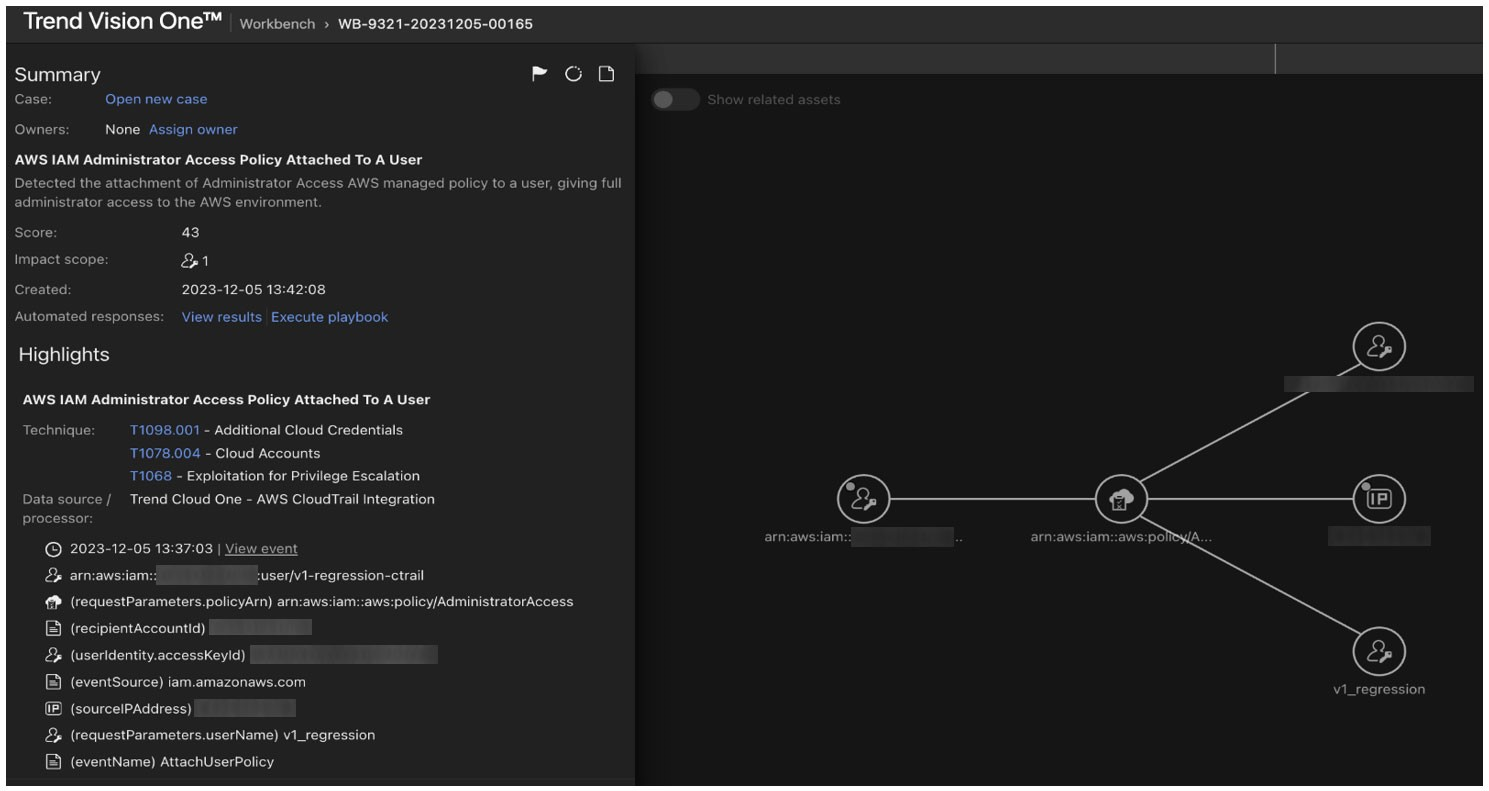Select the IP address node in graph

tap(1379, 498)
